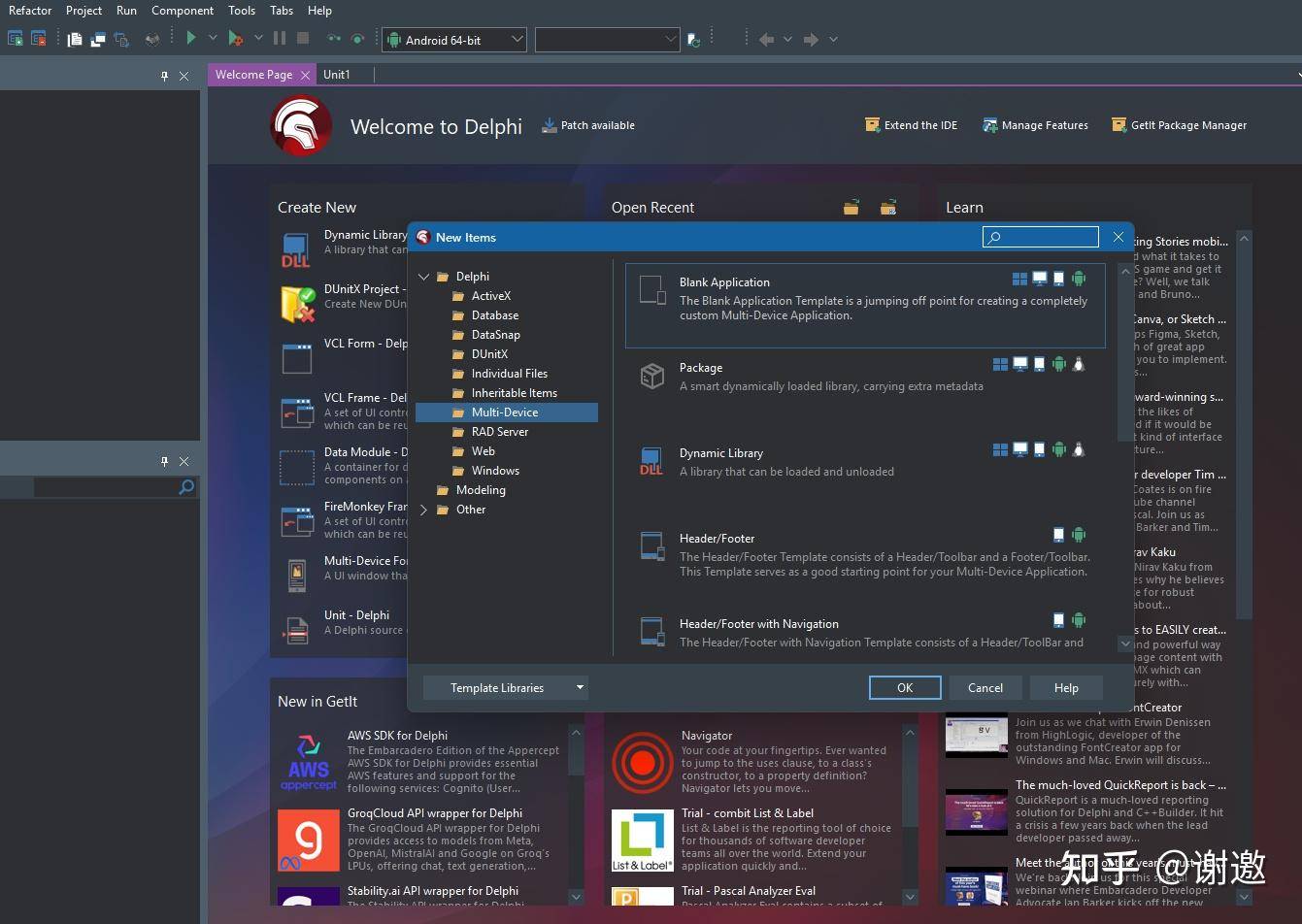
Task: Open the Run with debugger dropdown arrow
Action: tap(258, 39)
